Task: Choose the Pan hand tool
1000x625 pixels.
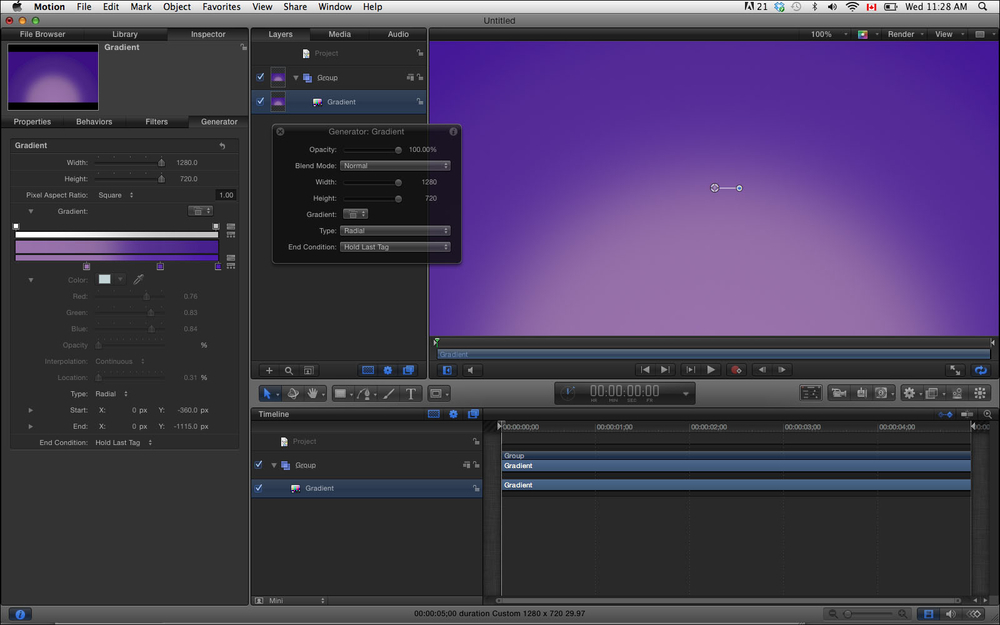Action: click(314, 394)
